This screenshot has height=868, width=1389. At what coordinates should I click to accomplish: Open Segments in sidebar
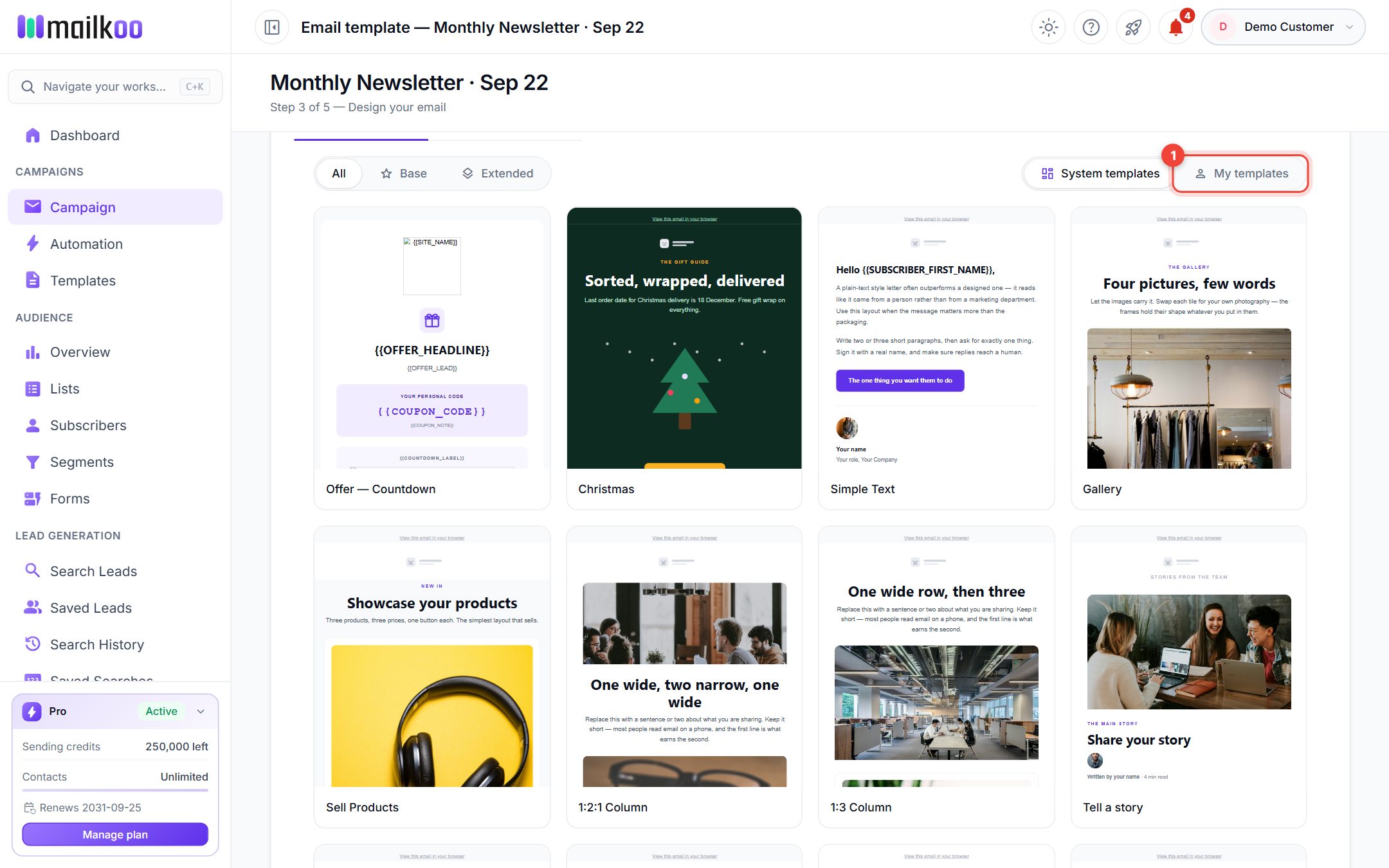pos(115,462)
